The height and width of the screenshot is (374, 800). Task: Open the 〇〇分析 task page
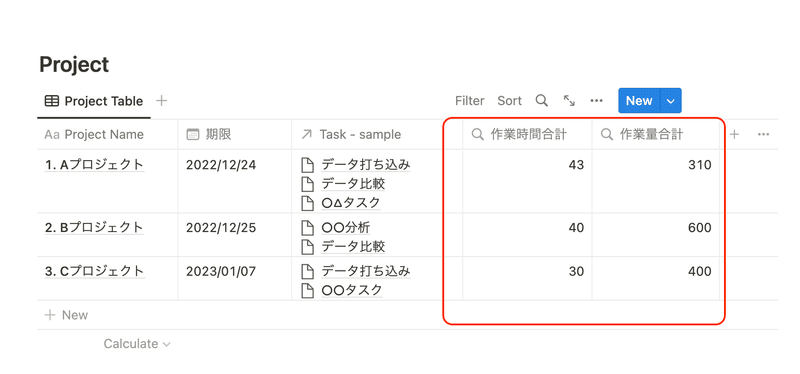345,227
